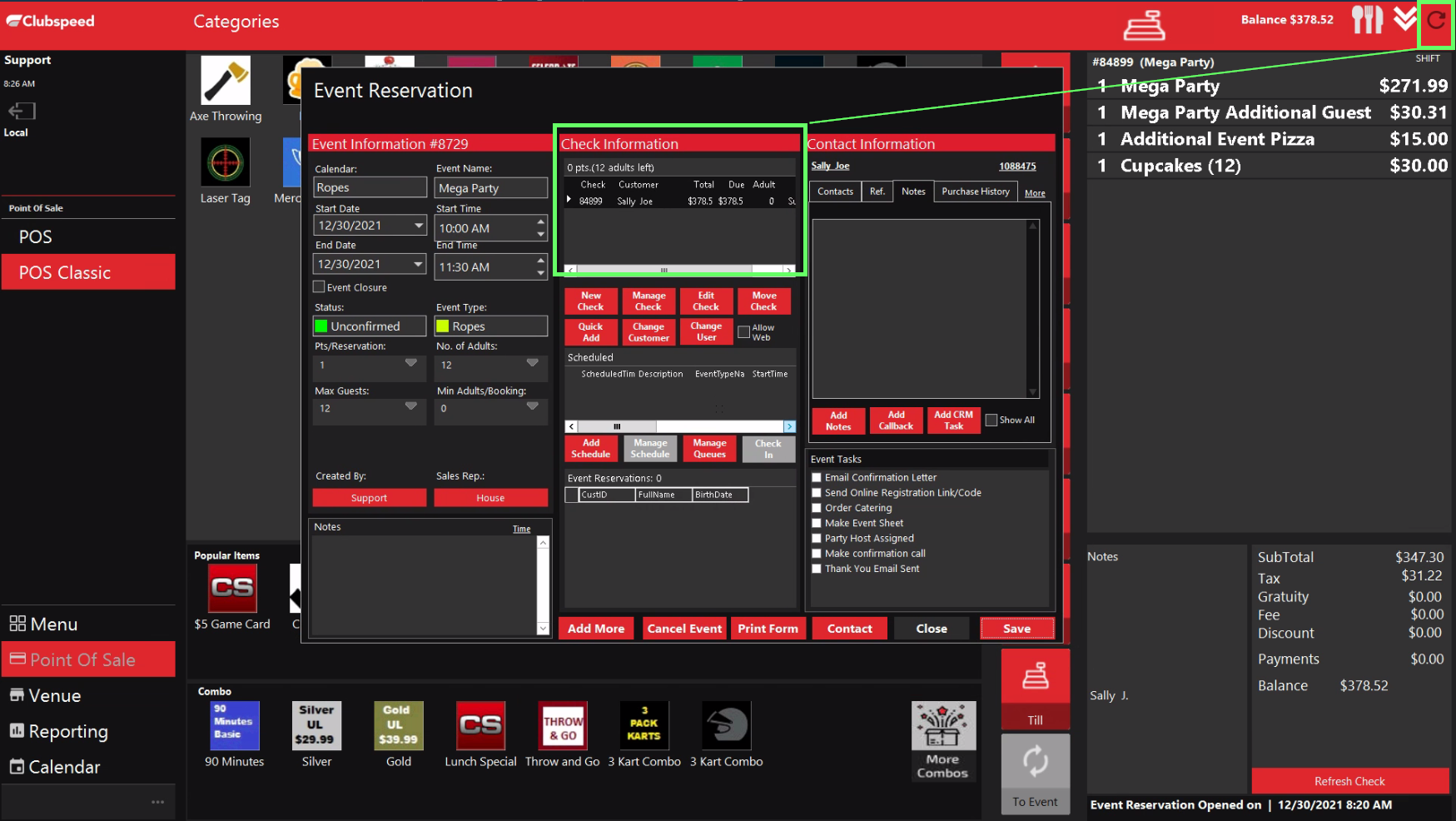Viewport: 1456px width, 821px height.
Task: Open the No. of Adults dropdown
Action: point(533,363)
